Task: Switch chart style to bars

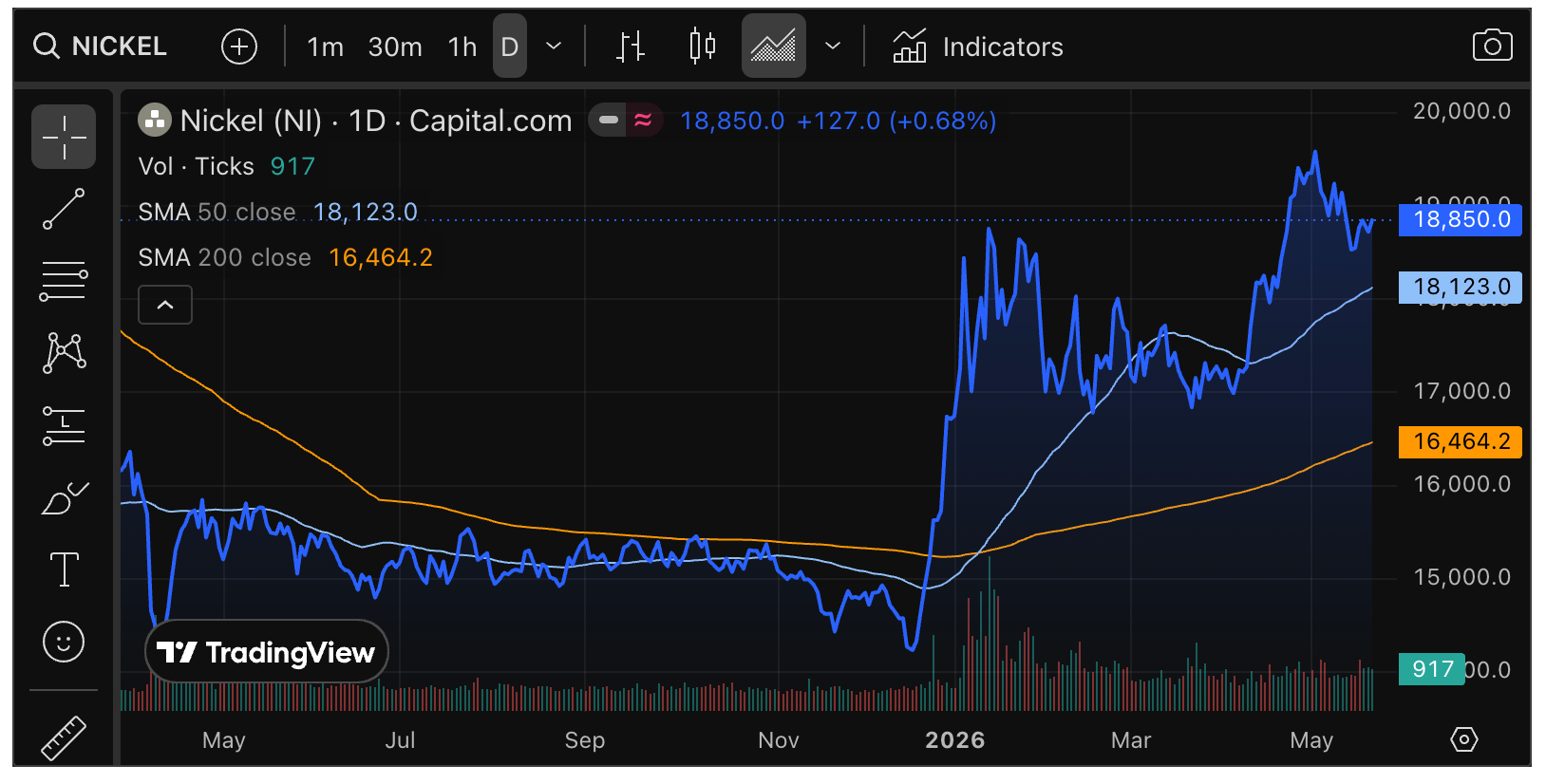Action: [x=630, y=46]
